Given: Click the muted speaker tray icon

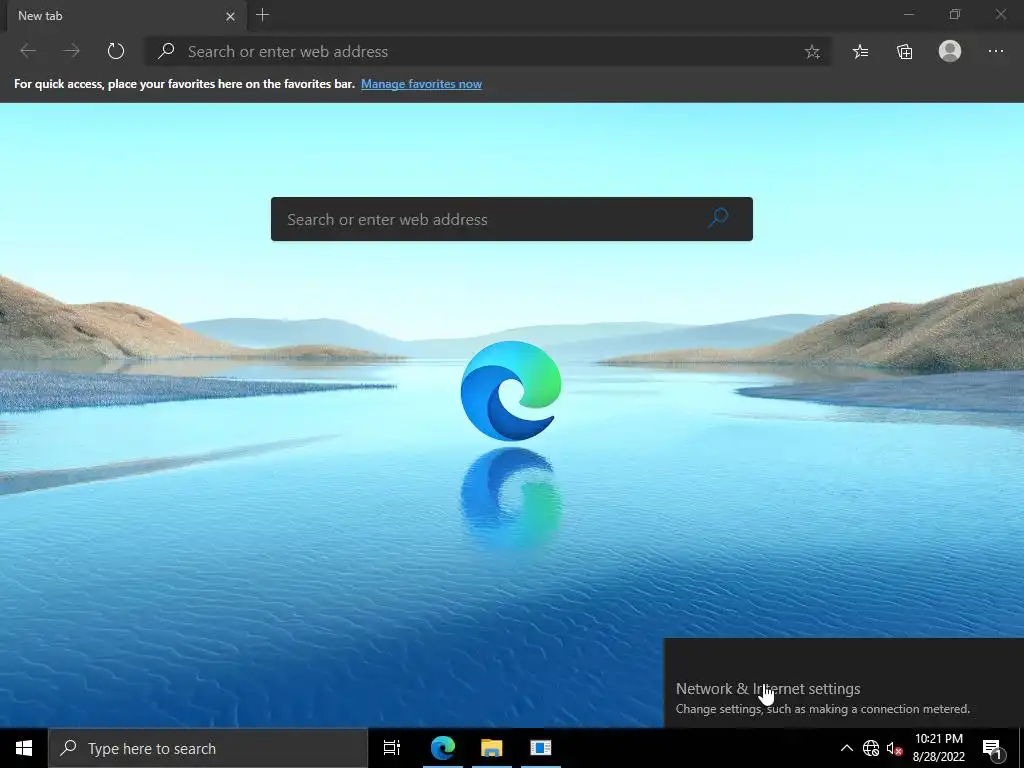Looking at the screenshot, I should (x=894, y=748).
